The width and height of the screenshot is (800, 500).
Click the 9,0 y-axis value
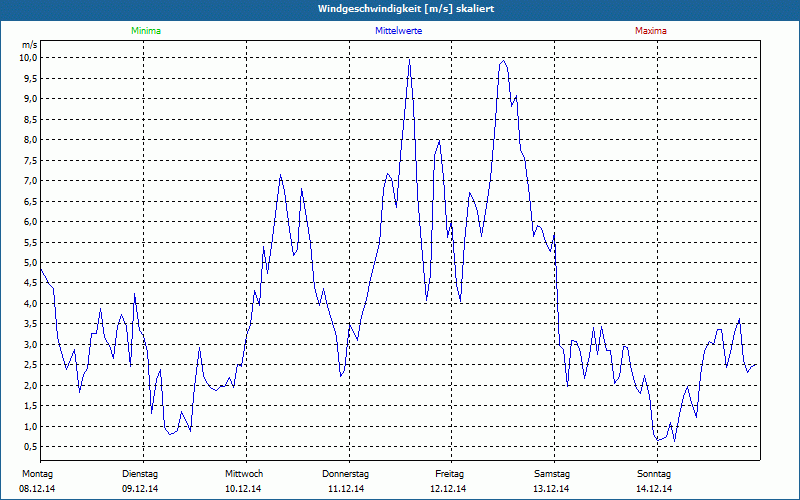31,98
